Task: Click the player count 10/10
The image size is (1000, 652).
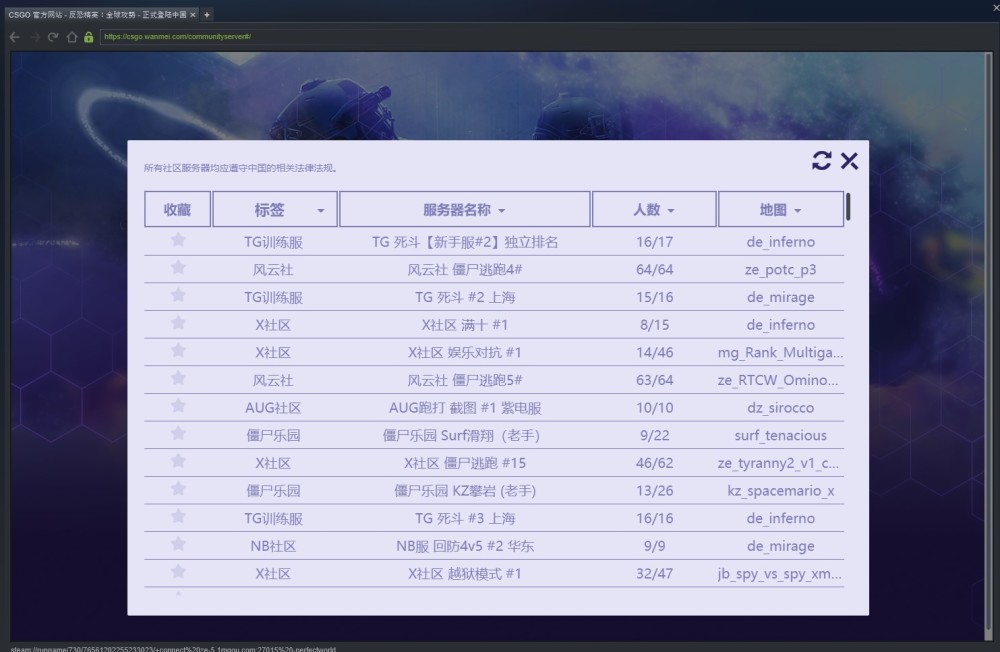Action: point(654,408)
